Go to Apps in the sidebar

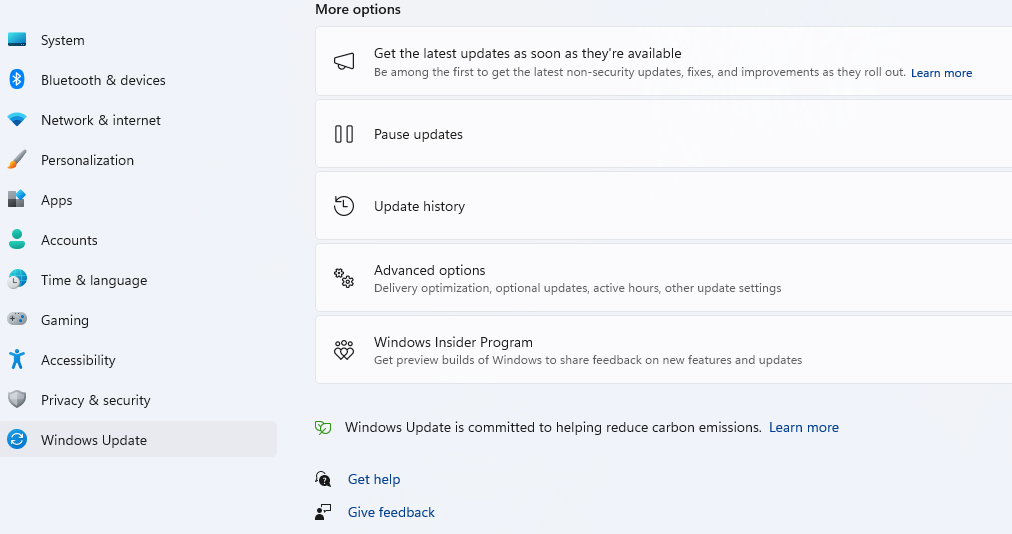pyautogui.click(x=56, y=200)
